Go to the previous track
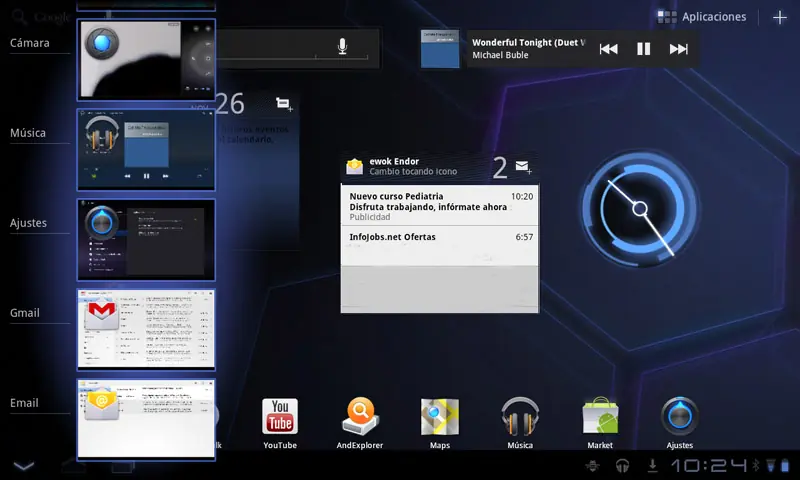The height and width of the screenshot is (480, 800). pyautogui.click(x=608, y=48)
